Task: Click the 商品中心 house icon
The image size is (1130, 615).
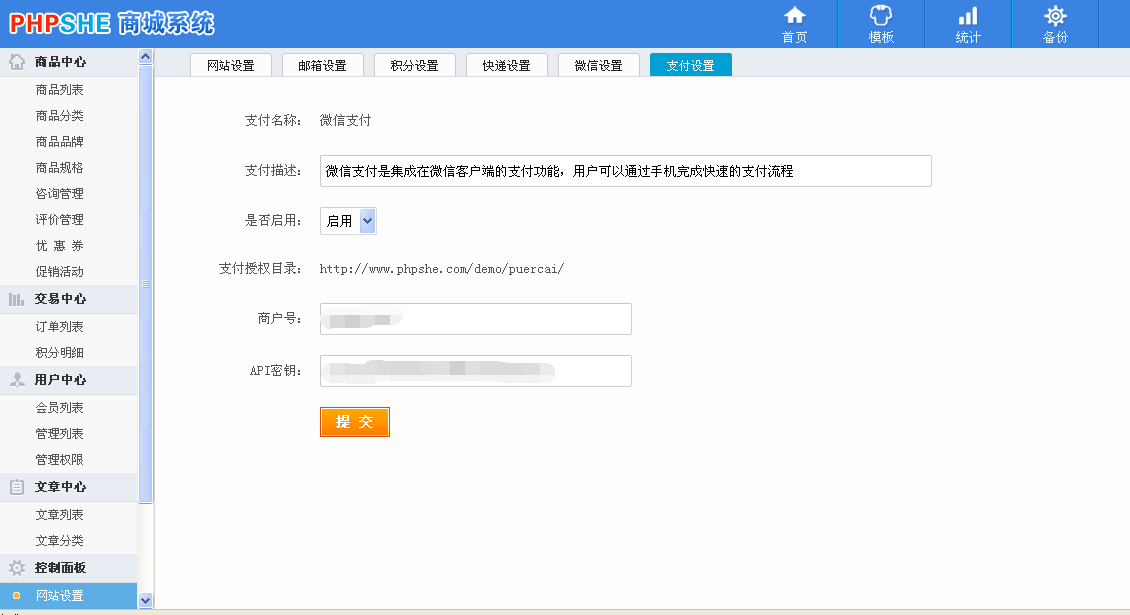Action: [x=17, y=62]
